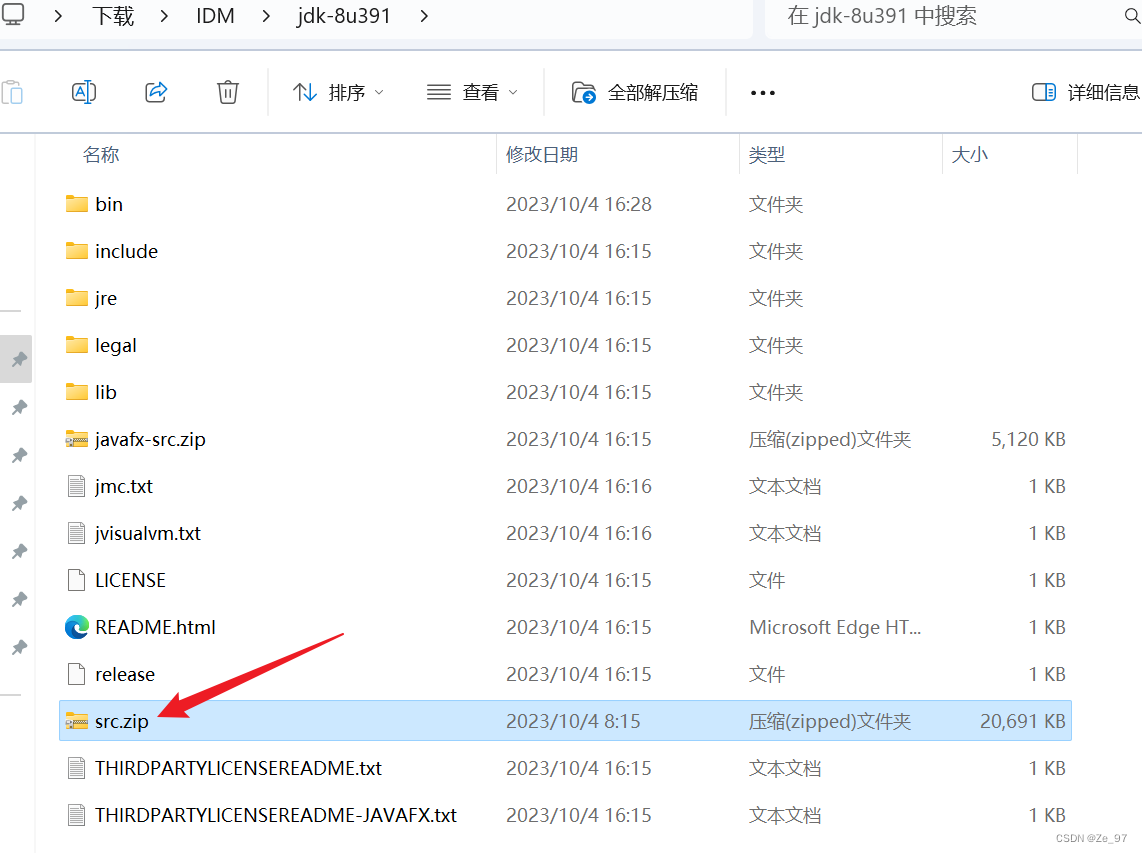This screenshot has width=1142, height=853.
Task: Select the legal folder icon
Action: [x=76, y=345]
